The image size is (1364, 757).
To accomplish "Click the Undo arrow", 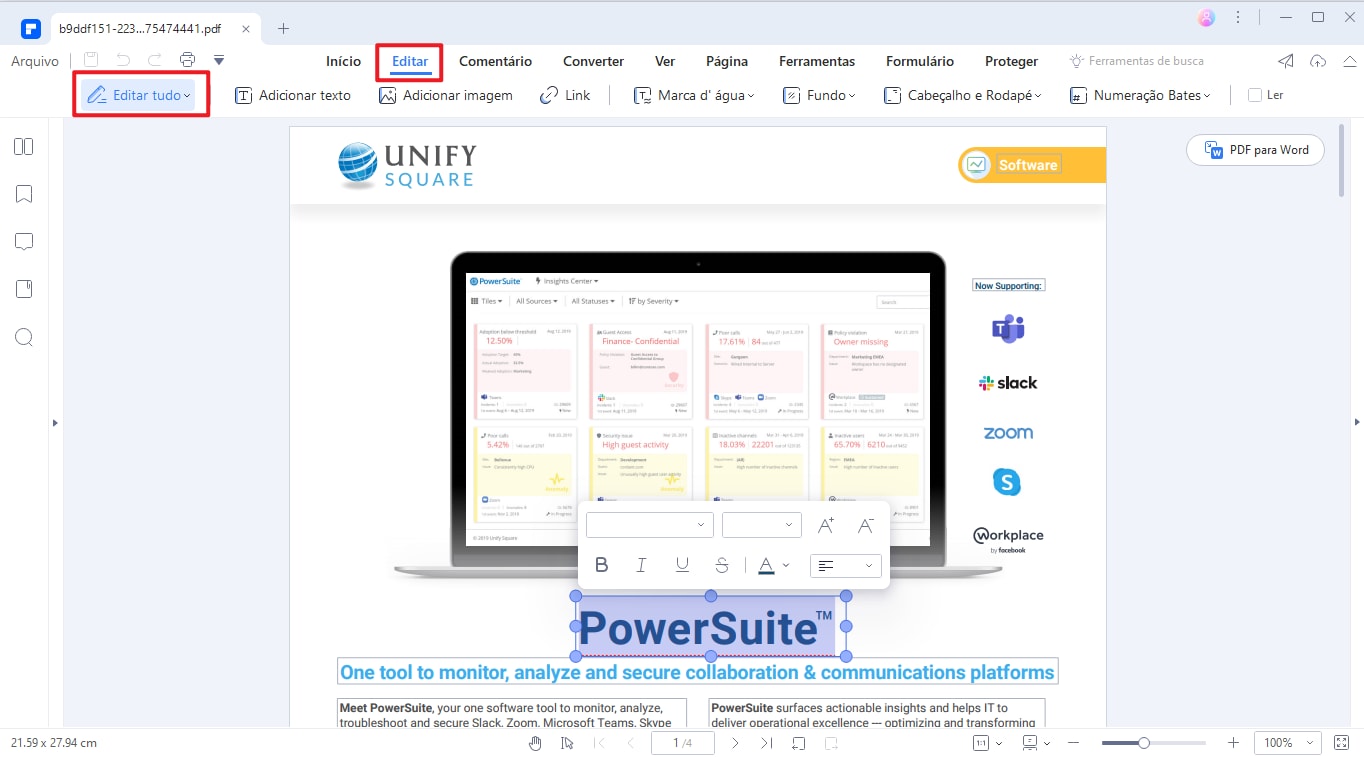I will (123, 60).
